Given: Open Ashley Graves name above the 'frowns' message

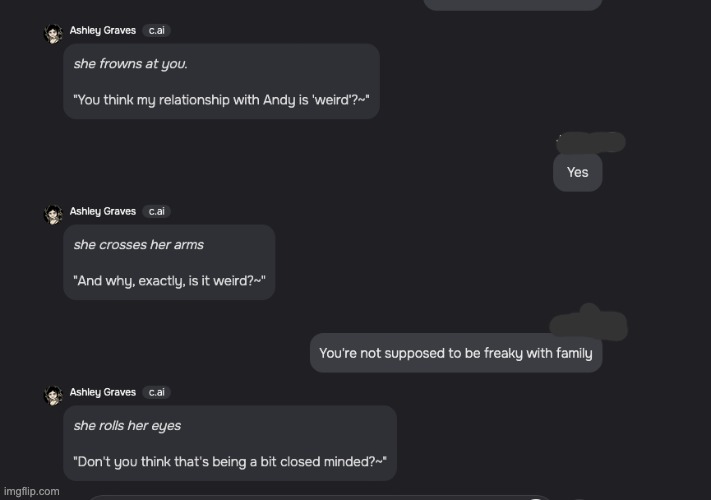Looking at the screenshot, I should click(103, 30).
